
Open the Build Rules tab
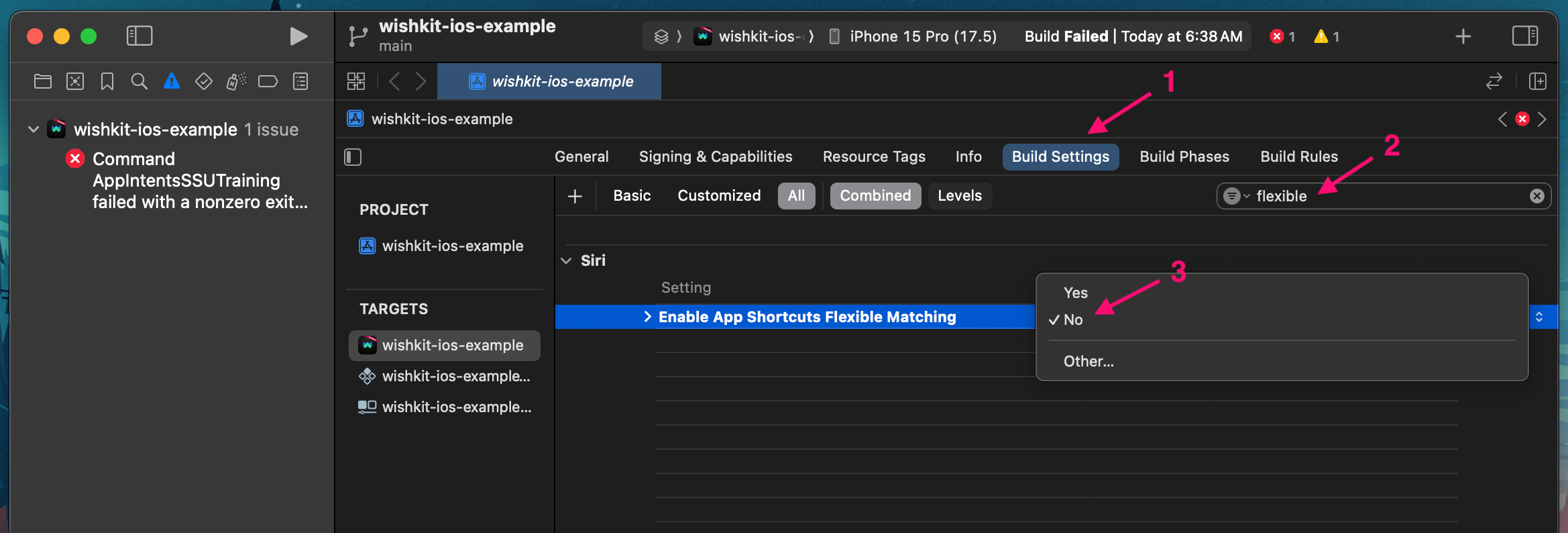tap(1299, 157)
